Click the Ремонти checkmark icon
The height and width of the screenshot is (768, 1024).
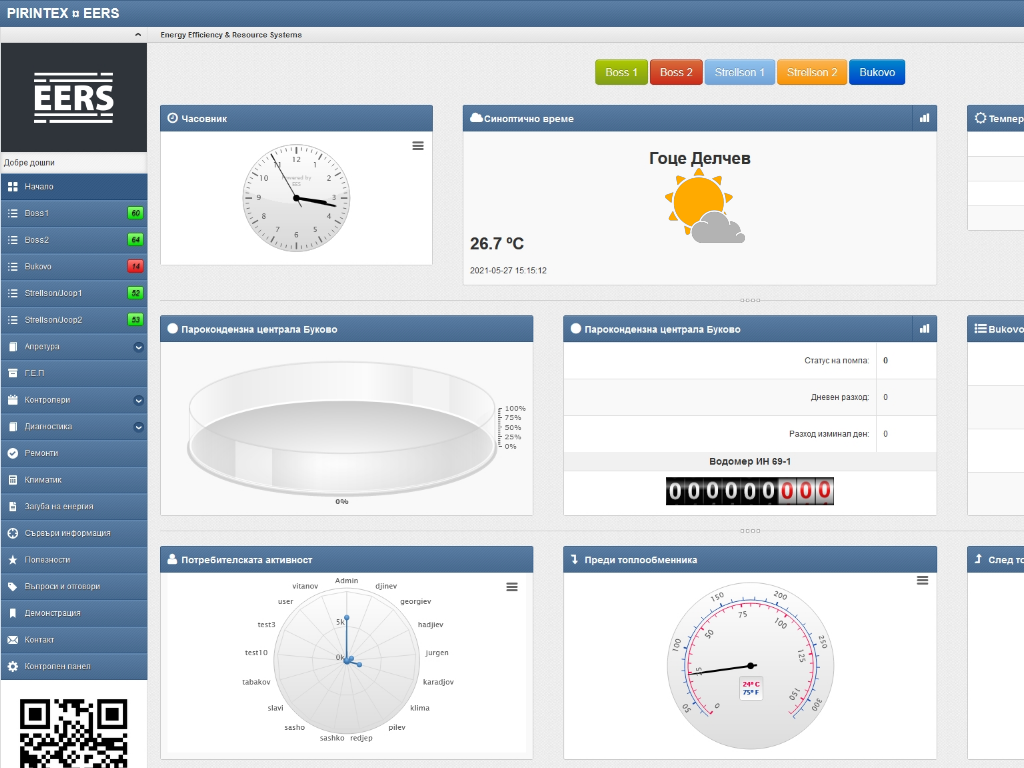12,453
